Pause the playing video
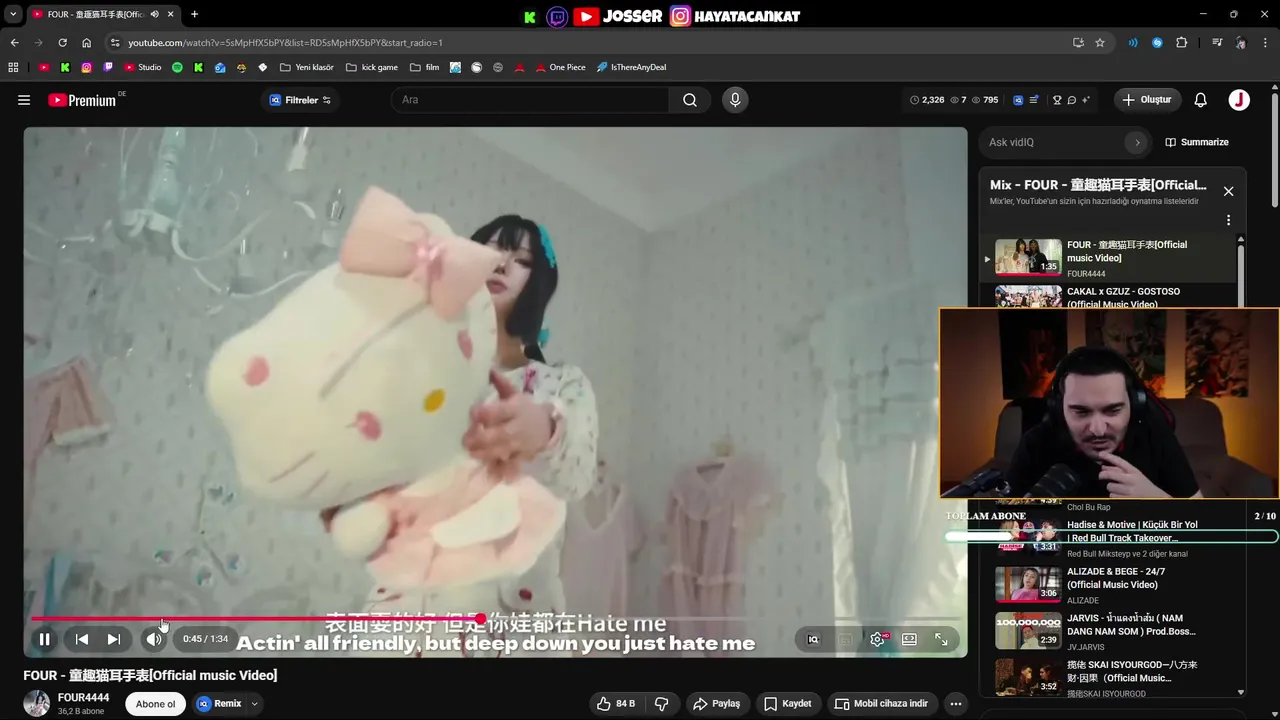Viewport: 1280px width, 720px height. tap(44, 639)
